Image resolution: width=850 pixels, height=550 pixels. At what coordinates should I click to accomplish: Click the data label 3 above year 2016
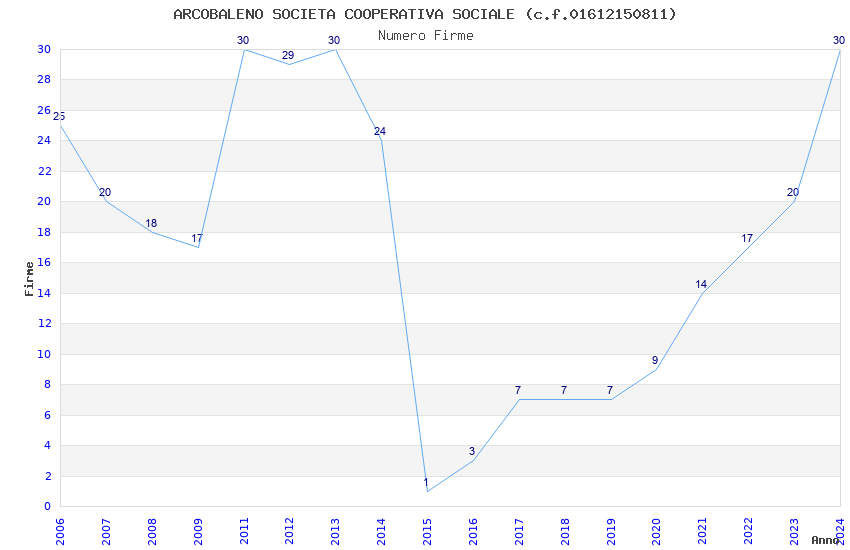[472, 451]
